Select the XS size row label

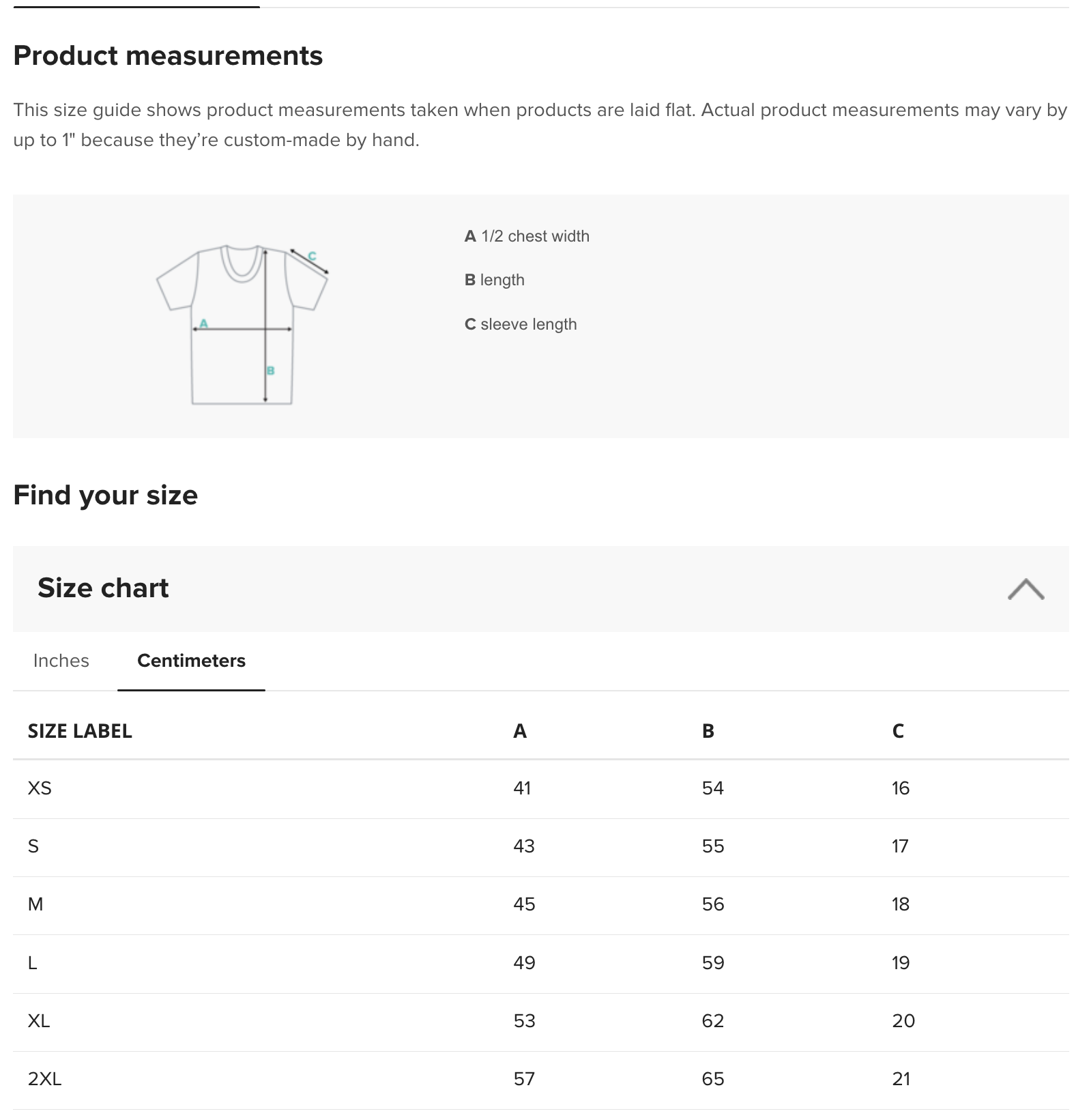click(x=40, y=788)
